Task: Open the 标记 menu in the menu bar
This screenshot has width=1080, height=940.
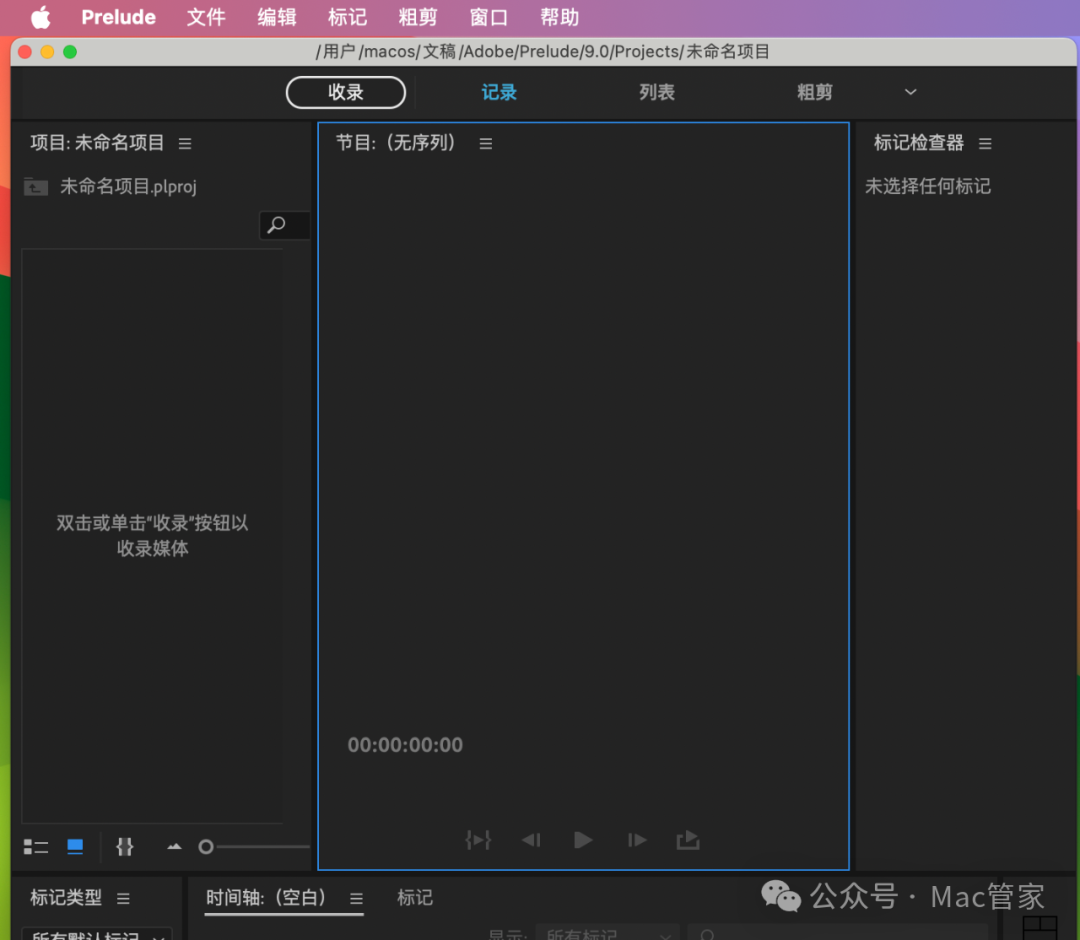Action: pyautogui.click(x=347, y=16)
